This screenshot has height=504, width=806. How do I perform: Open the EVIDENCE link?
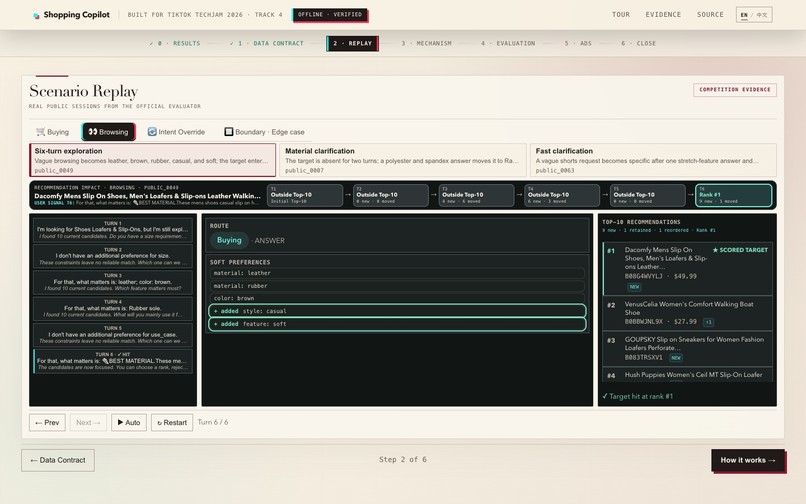point(663,14)
